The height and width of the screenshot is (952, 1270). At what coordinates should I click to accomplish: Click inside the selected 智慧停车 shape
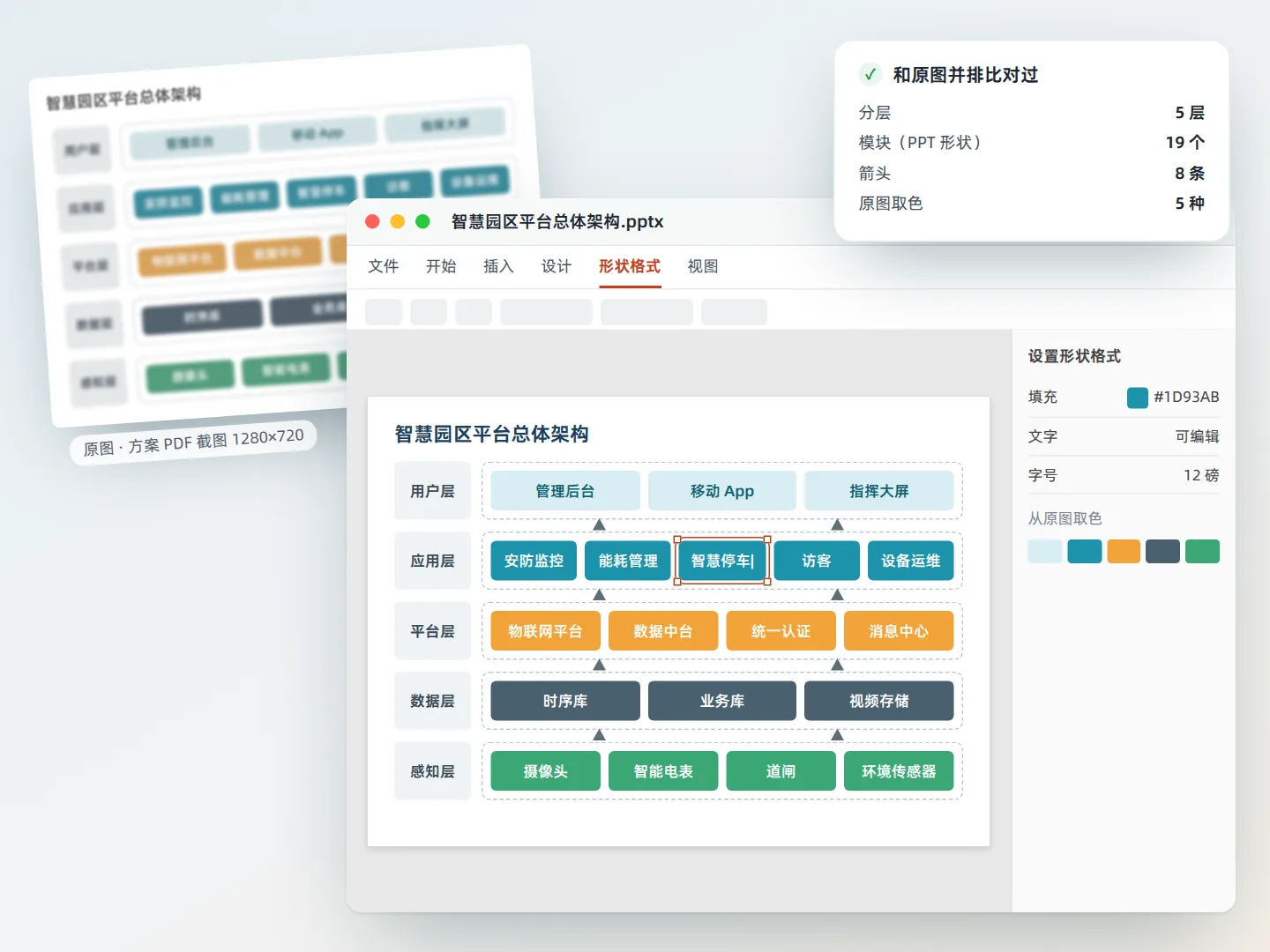tap(722, 561)
